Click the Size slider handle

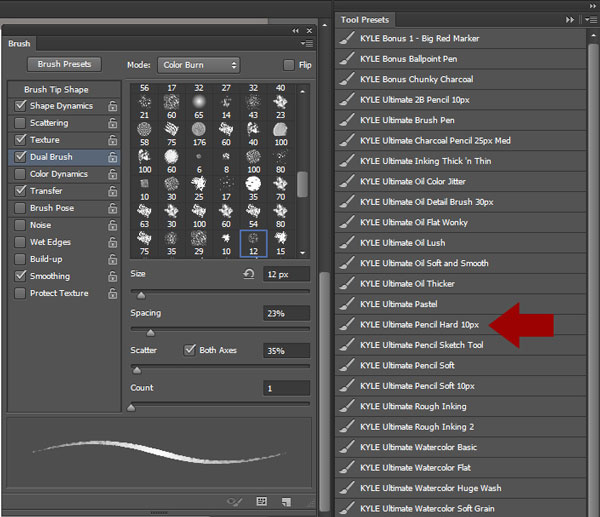141,295
